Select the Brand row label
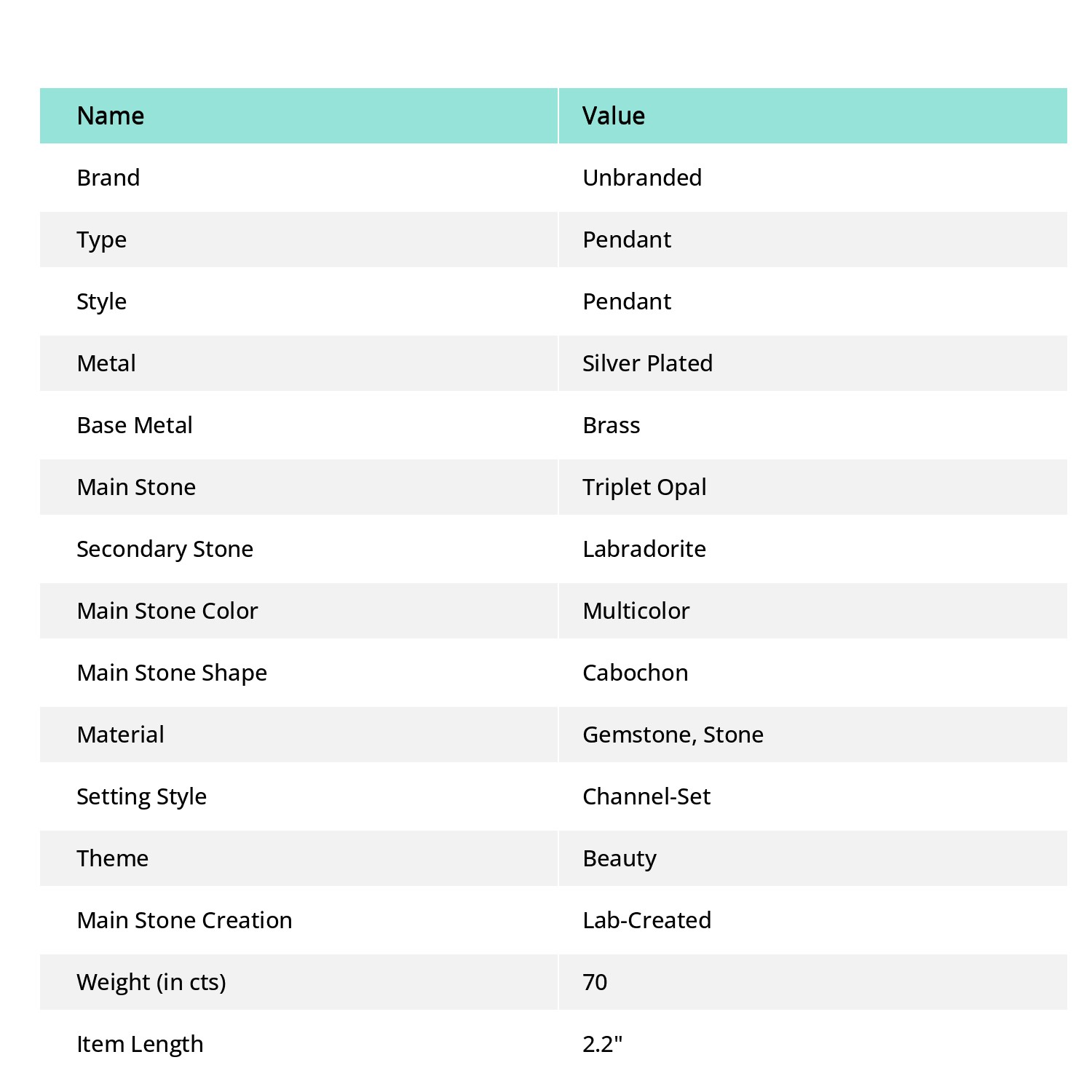Viewport: 1092px width, 1092px height. (x=108, y=178)
